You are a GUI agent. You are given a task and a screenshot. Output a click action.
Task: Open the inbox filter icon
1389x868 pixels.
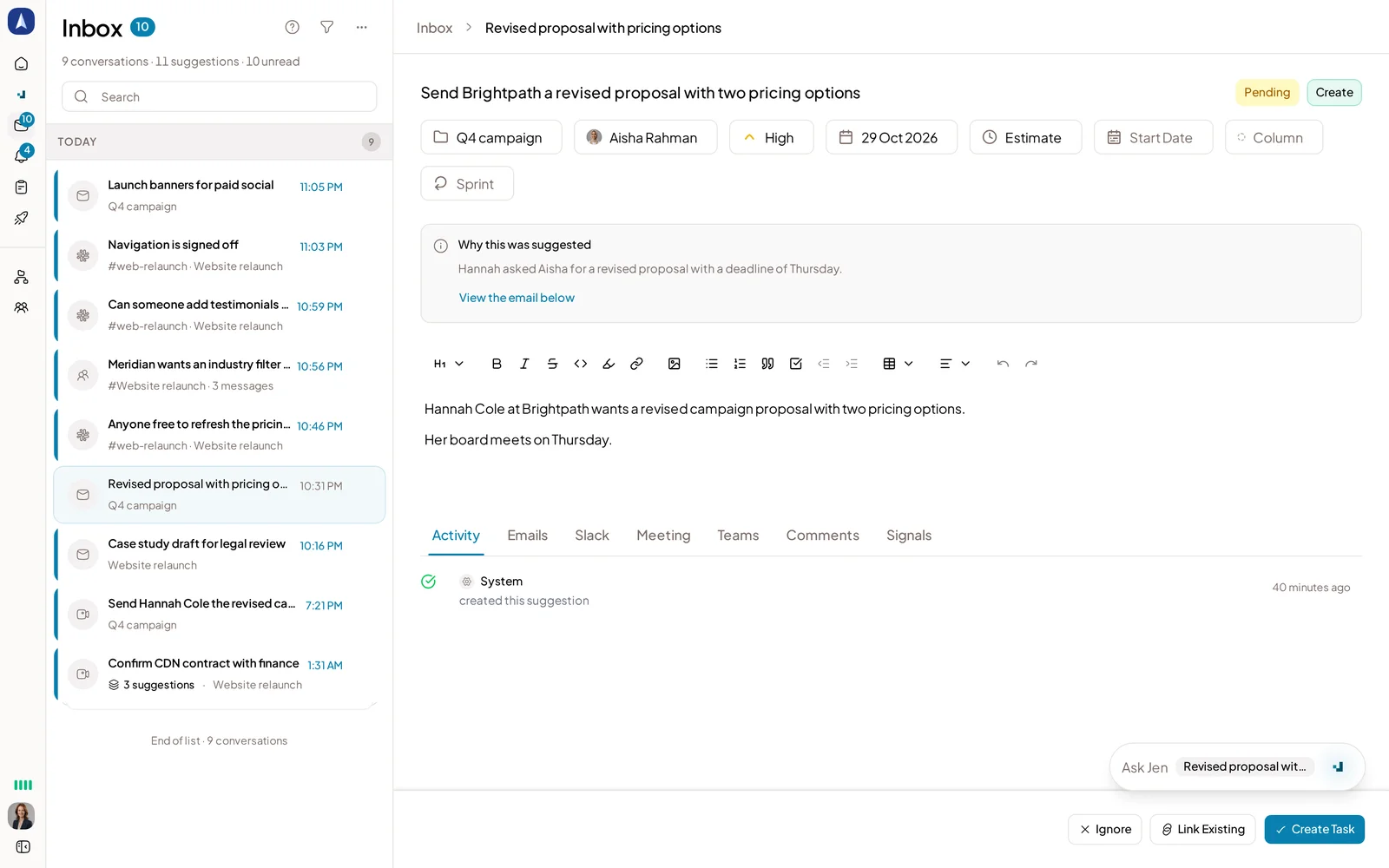[x=327, y=27]
